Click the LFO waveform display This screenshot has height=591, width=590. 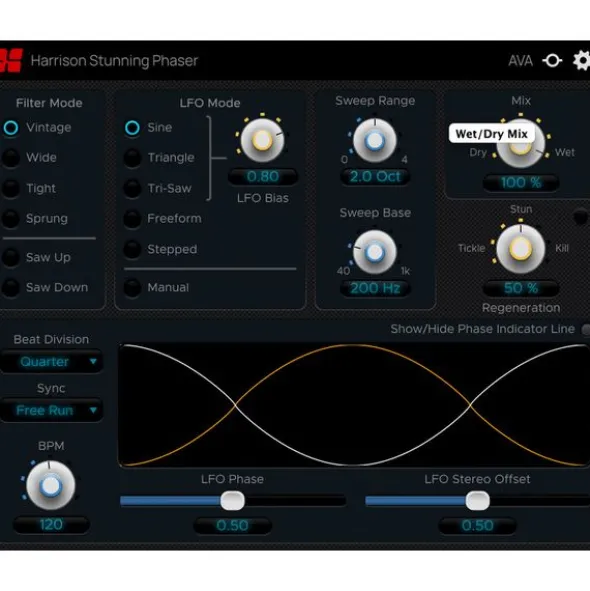point(354,405)
